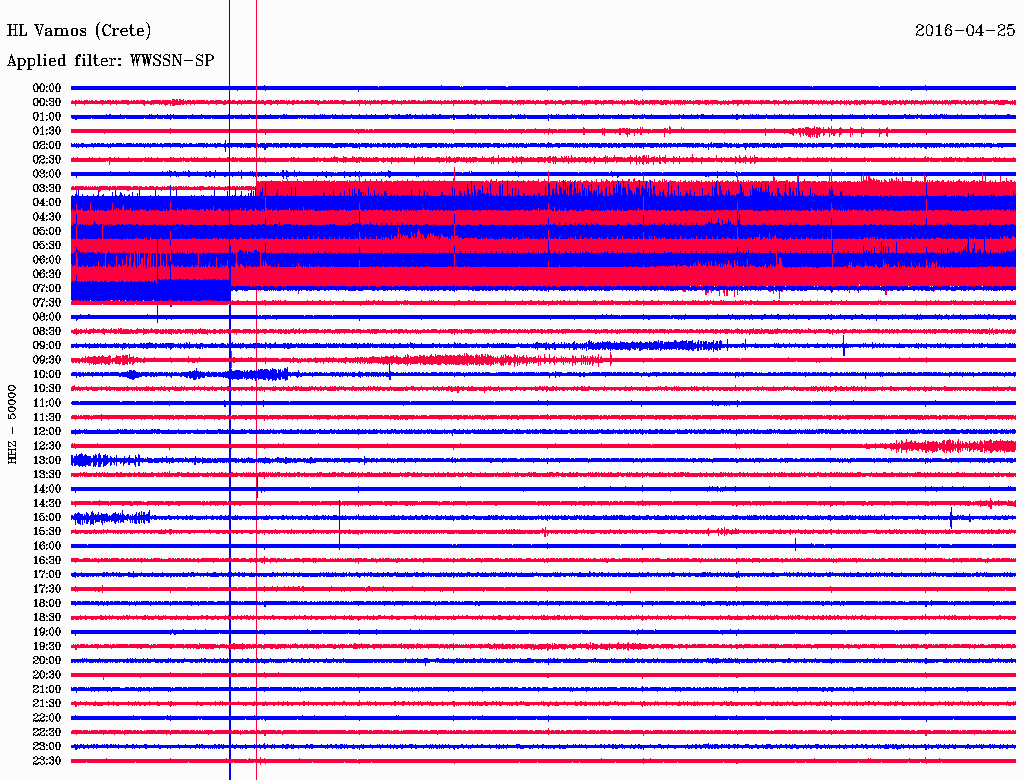Viewport: 1024px width, 780px height.
Task: Select the 01:30 time label
Action: 46,131
